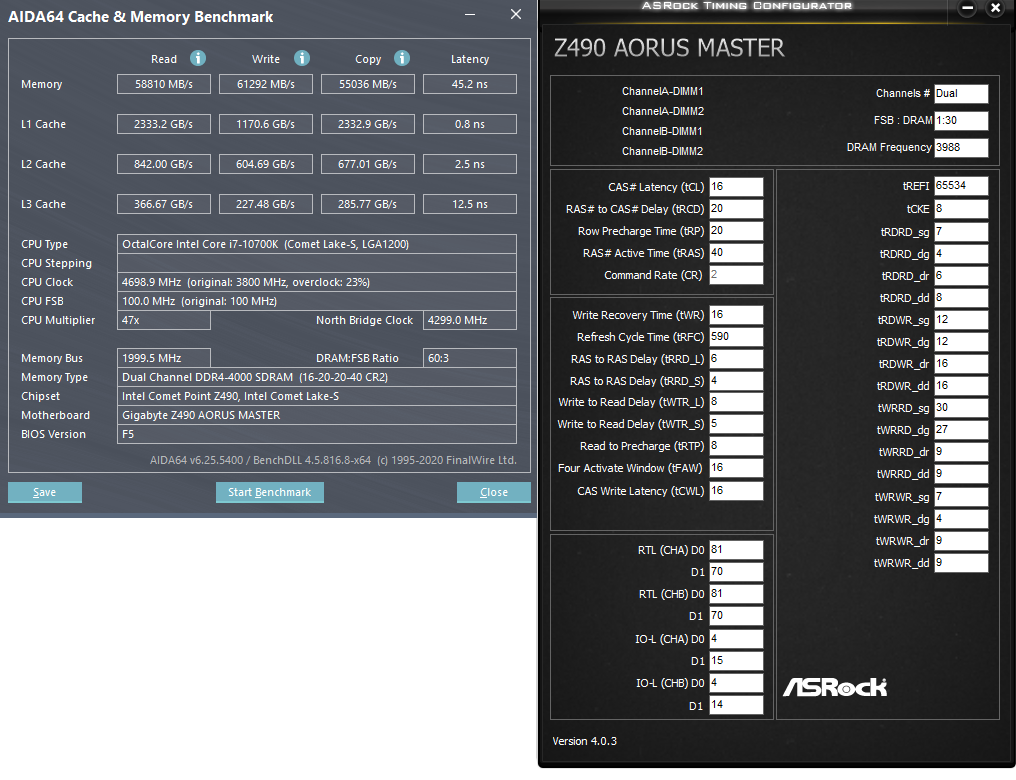
Task: Click the RTL (CHA) D0 field
Action: point(736,550)
